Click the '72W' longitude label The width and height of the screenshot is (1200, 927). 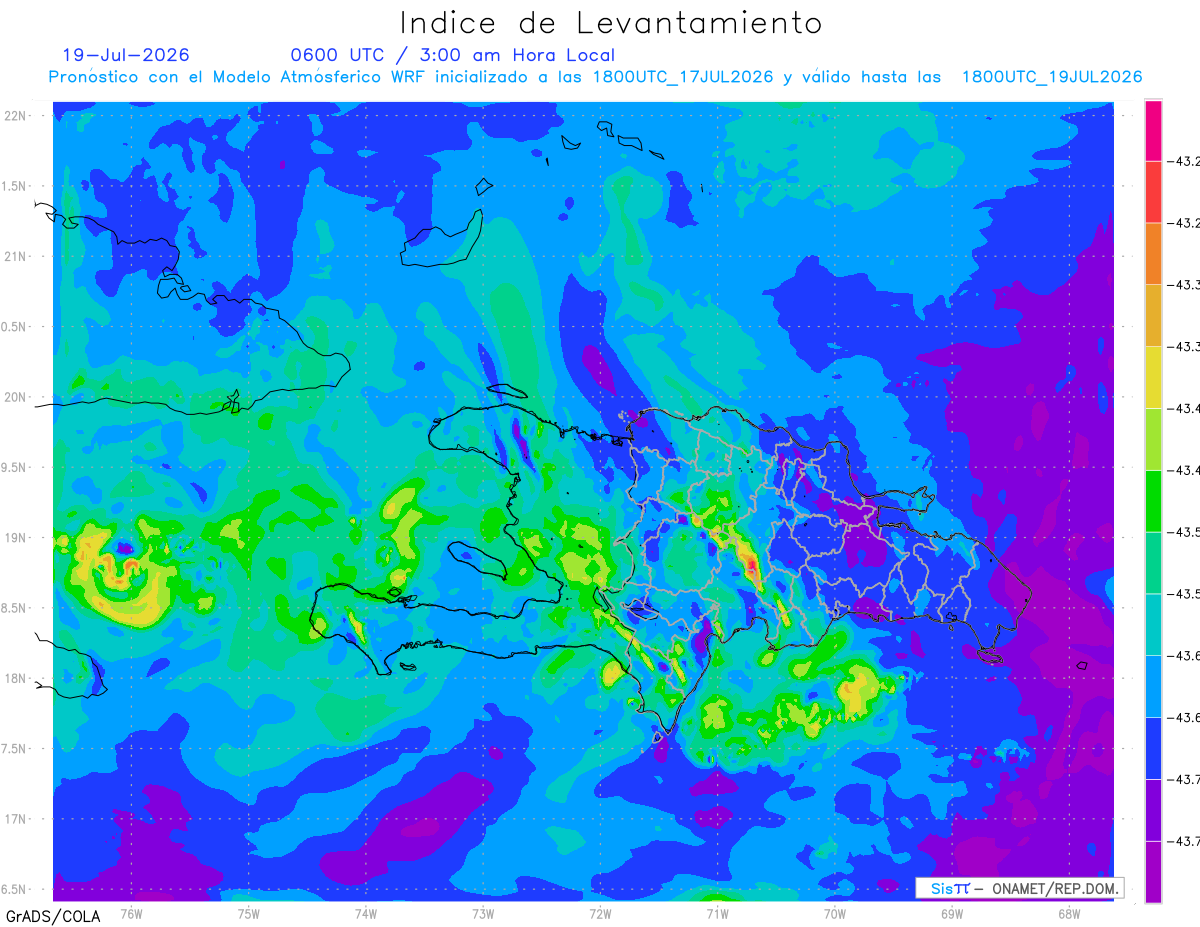[x=600, y=914]
